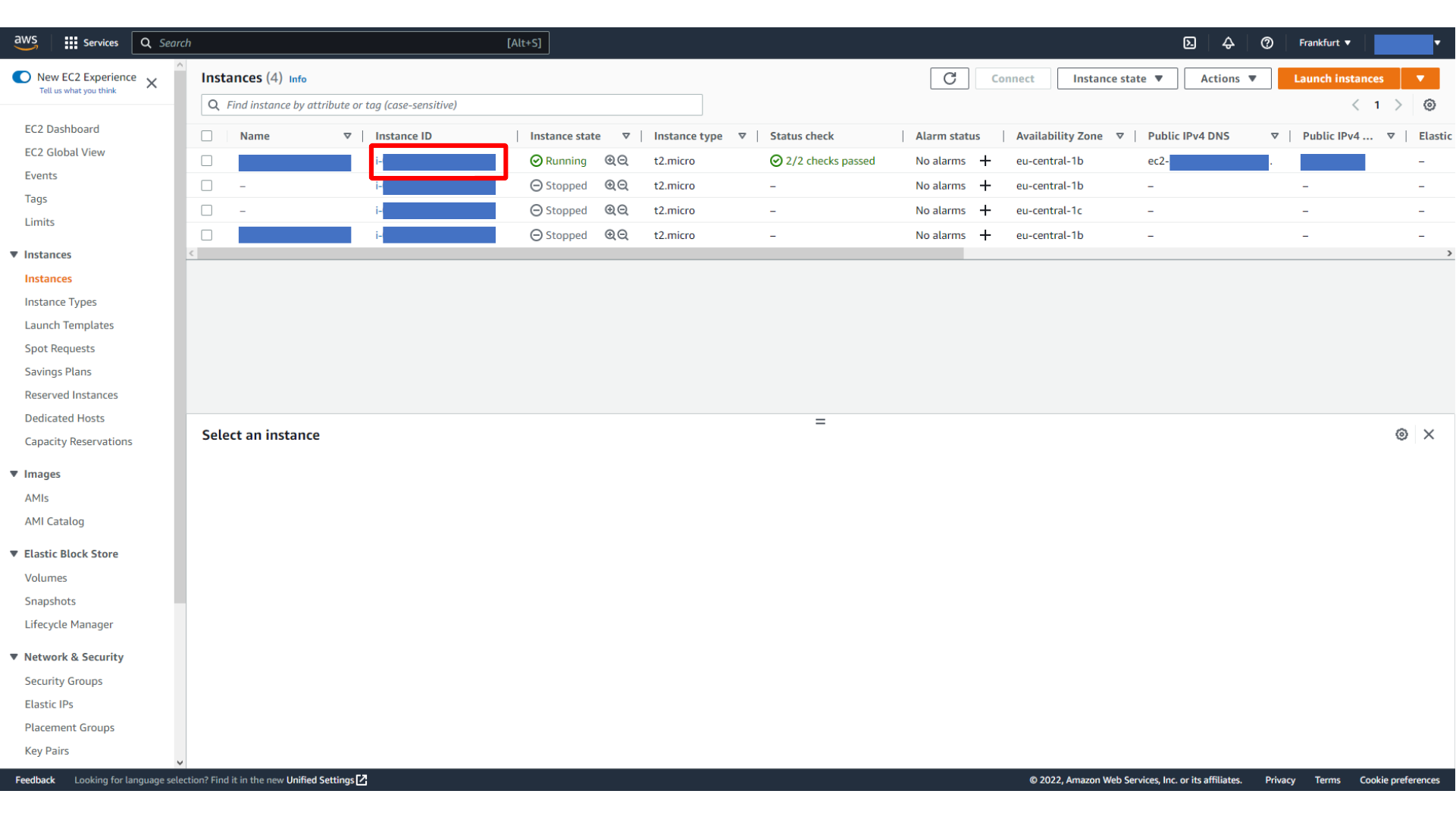Screen dimensions: 1456x819
Task: Open EC2 Global View
Action: [x=65, y=152]
